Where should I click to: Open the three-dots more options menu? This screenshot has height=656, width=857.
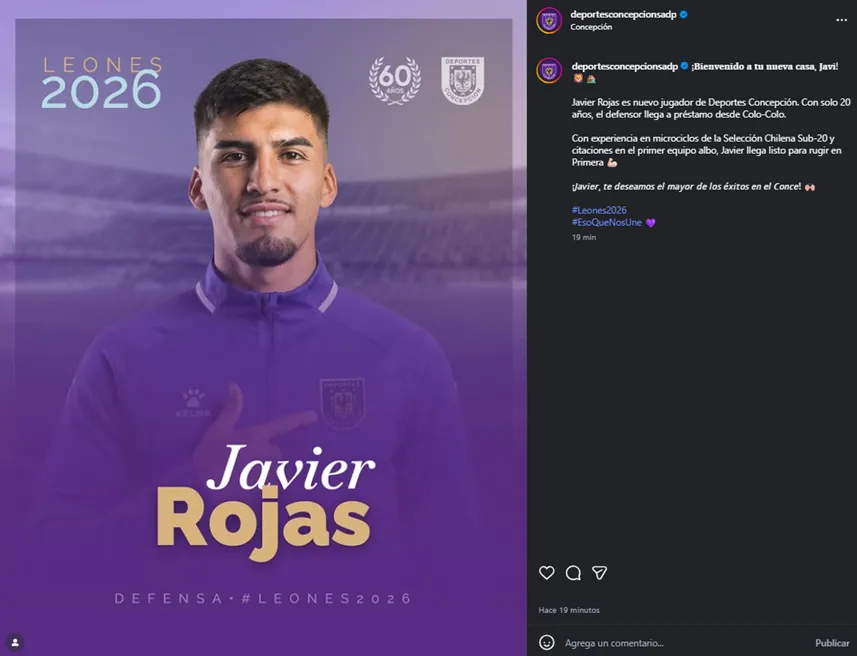(x=841, y=20)
